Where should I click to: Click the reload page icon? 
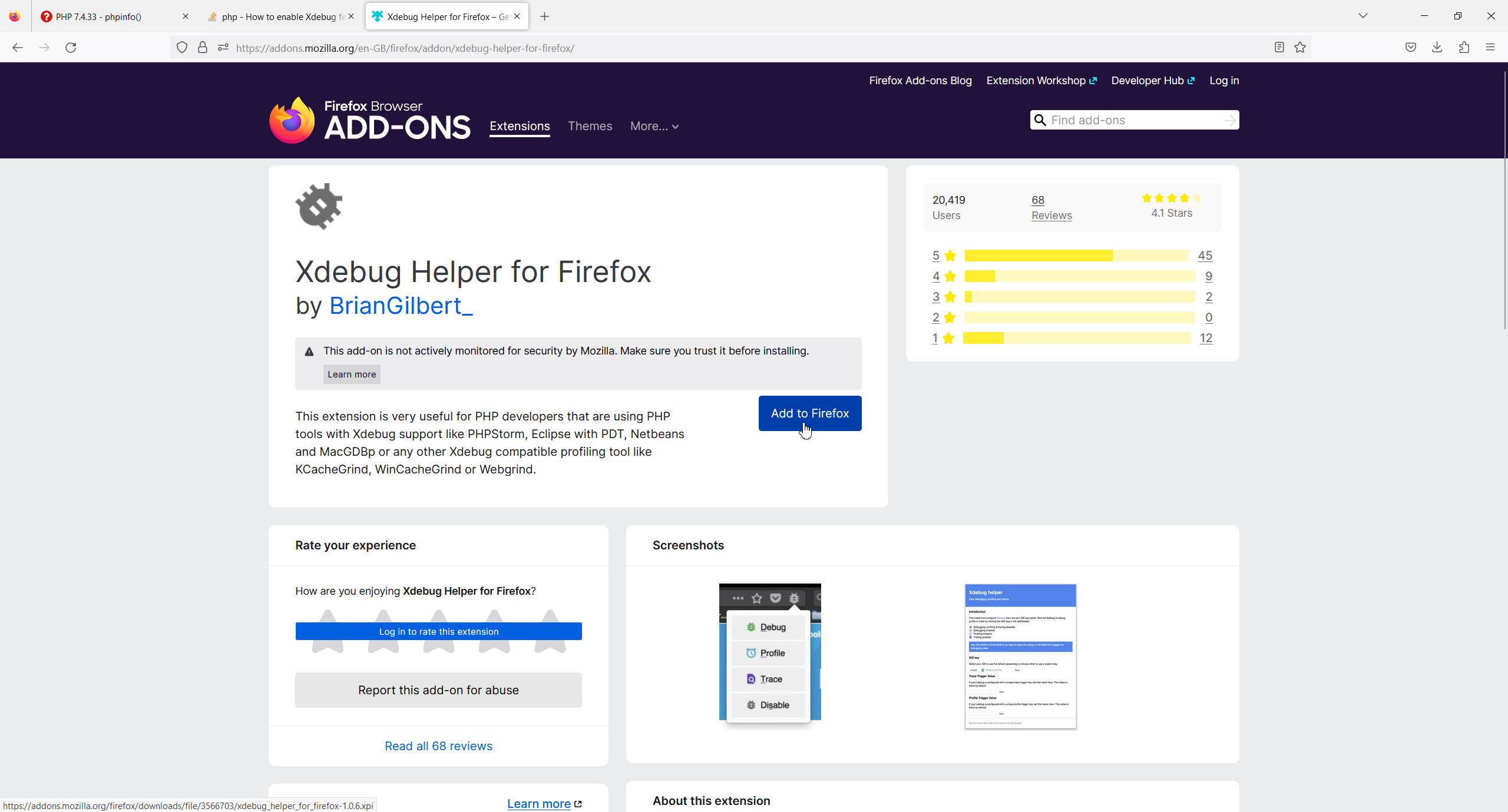coord(71,48)
